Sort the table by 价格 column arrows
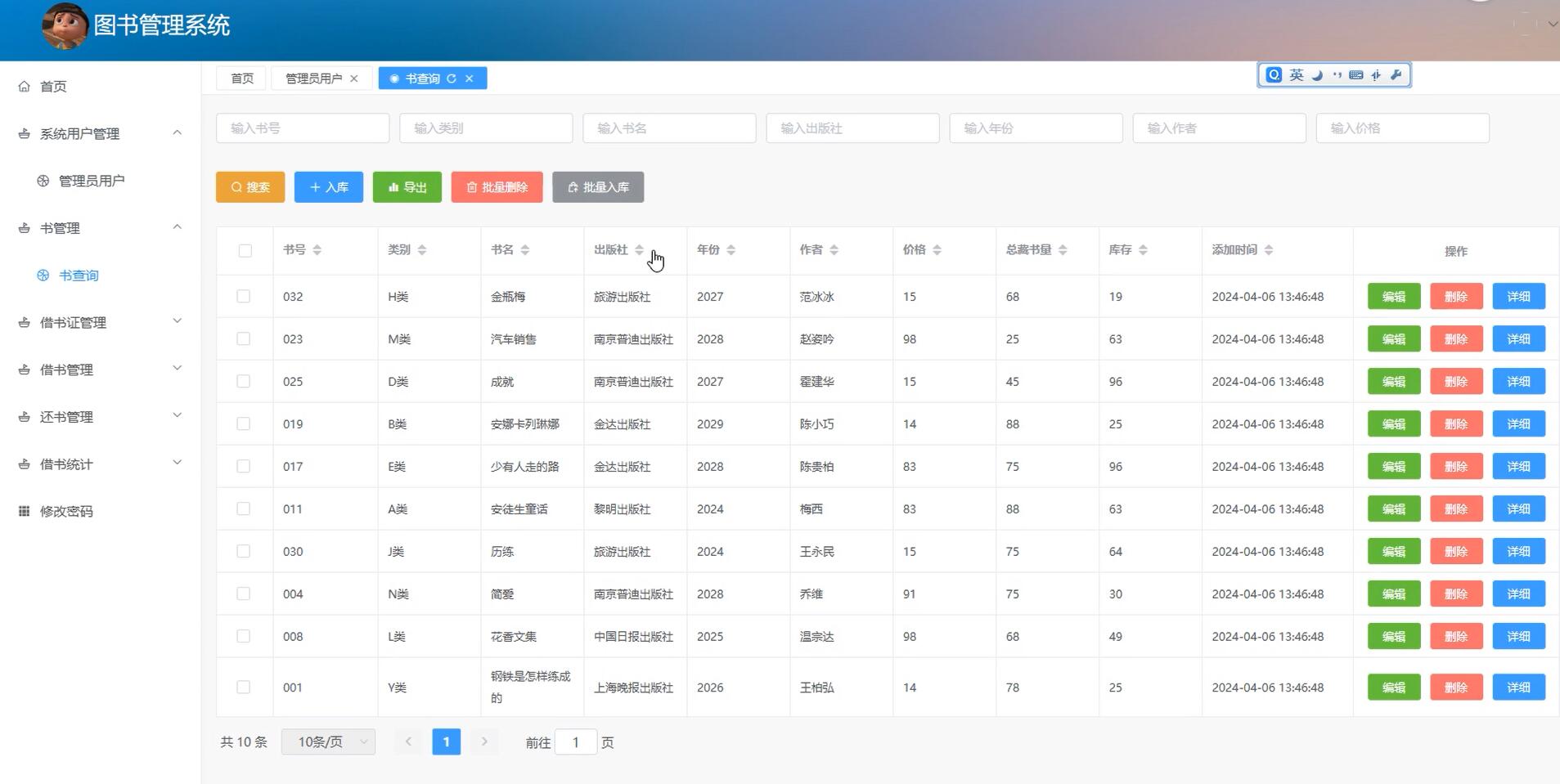 (x=937, y=250)
